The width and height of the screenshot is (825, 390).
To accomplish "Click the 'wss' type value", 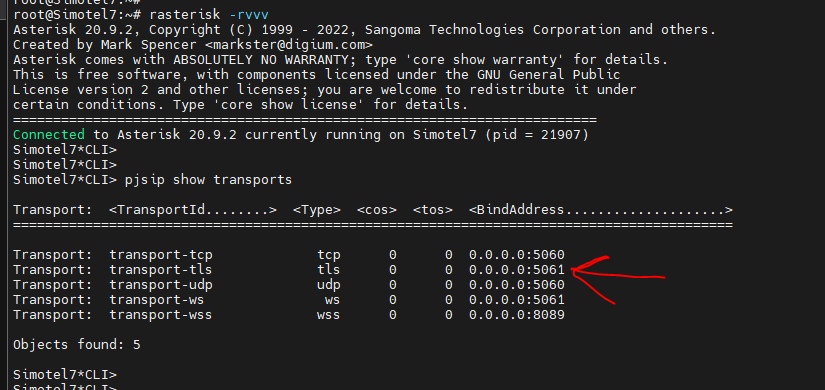I will pos(328,315).
